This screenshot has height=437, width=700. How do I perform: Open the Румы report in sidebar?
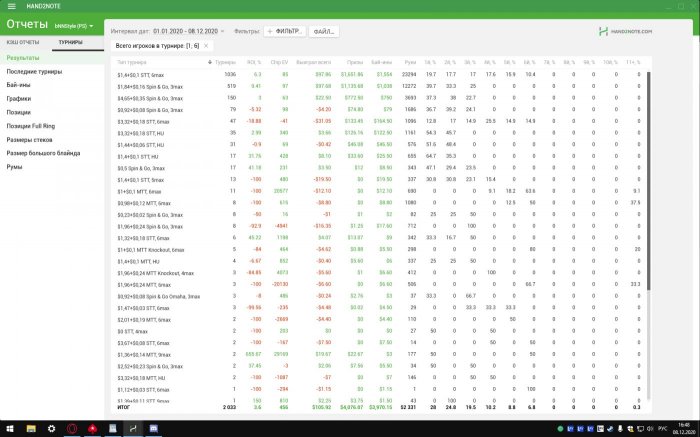[14, 167]
